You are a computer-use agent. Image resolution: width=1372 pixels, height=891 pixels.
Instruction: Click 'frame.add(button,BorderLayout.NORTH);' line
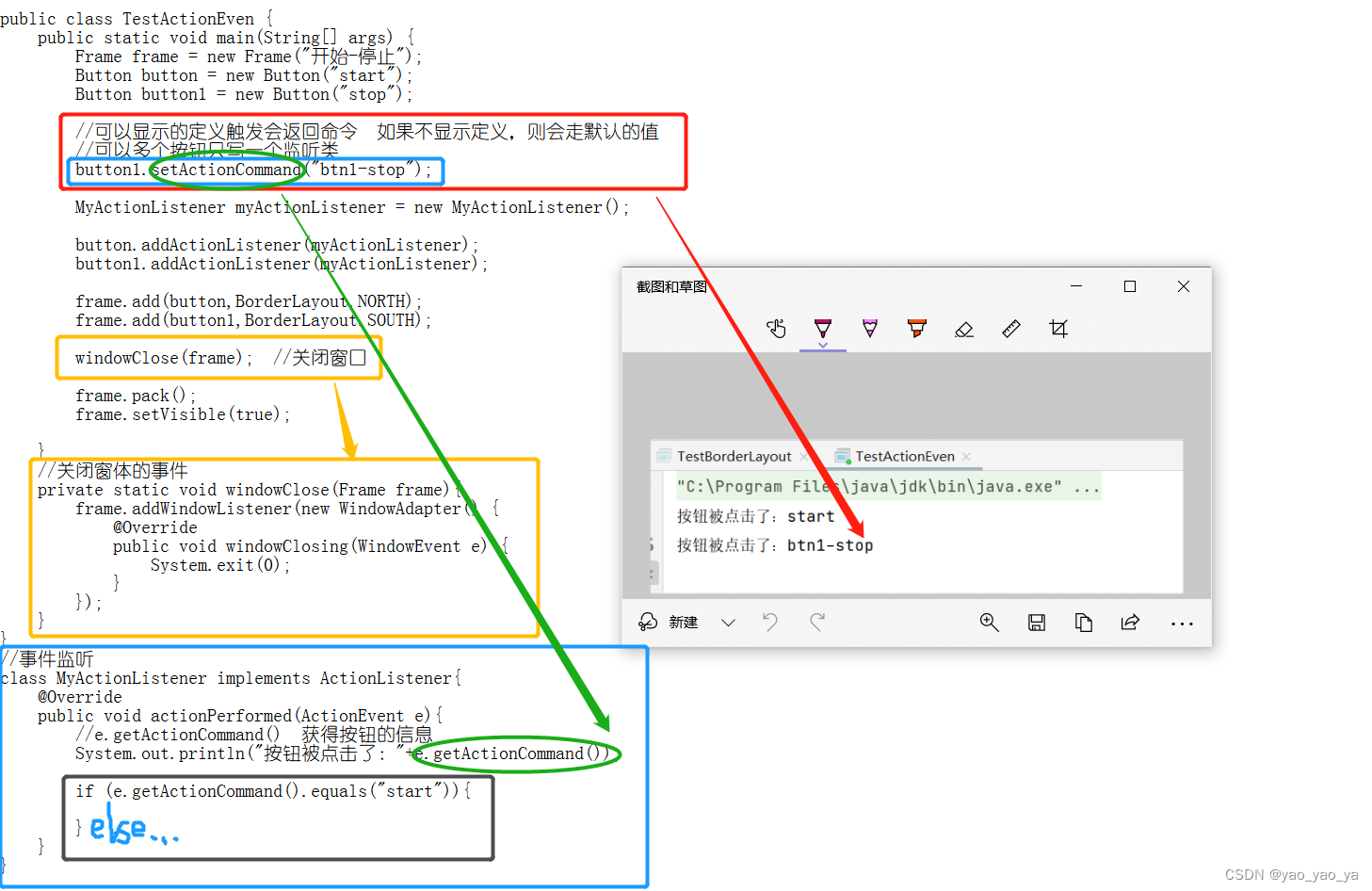(249, 301)
